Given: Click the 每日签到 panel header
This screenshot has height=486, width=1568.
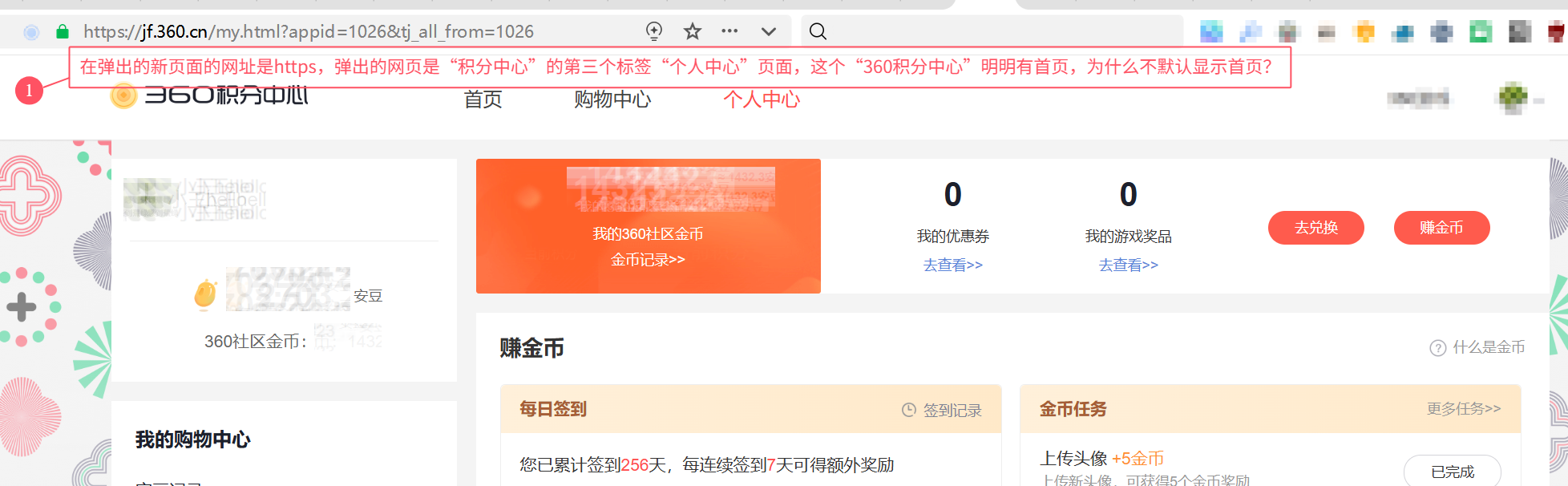Looking at the screenshot, I should (x=751, y=409).
